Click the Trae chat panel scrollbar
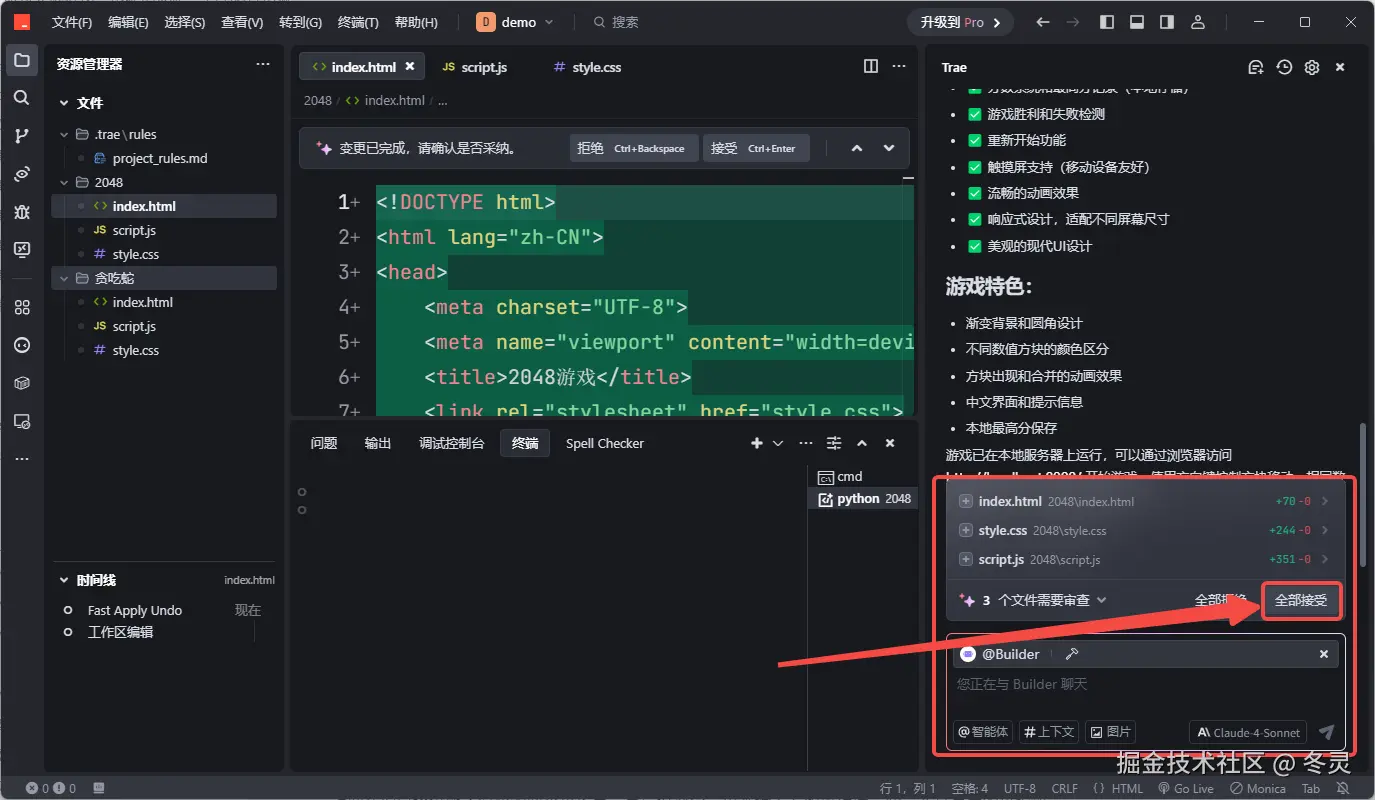 (1361, 495)
